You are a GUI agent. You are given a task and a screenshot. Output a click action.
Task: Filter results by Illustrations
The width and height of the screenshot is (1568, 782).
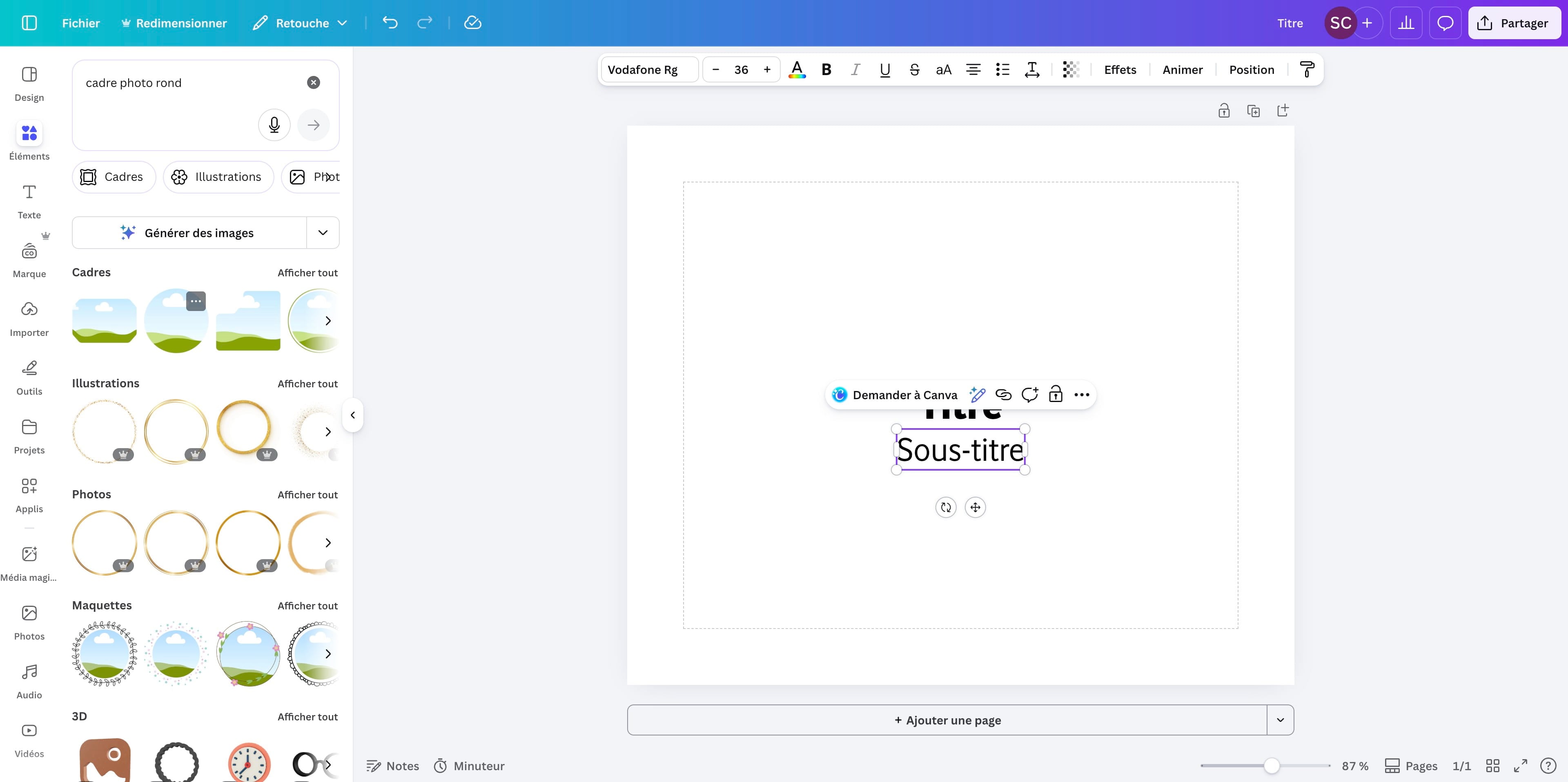click(218, 177)
